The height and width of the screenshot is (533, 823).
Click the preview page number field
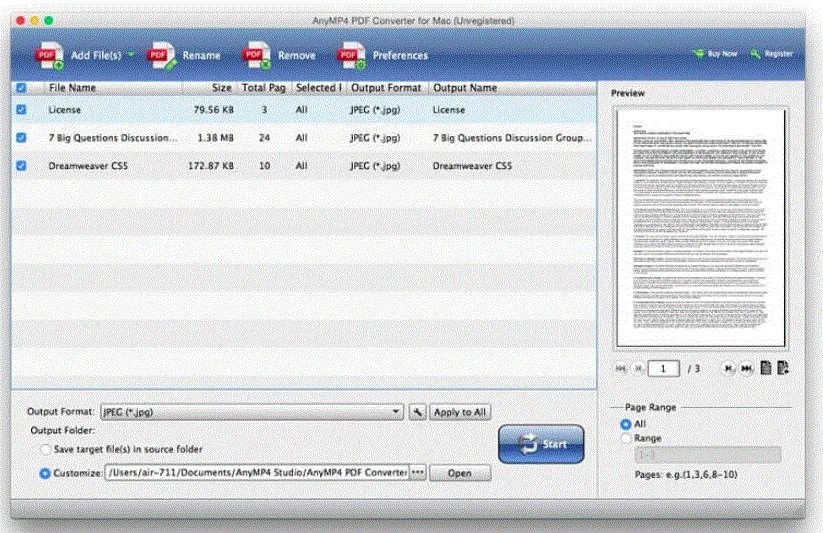[x=663, y=369]
